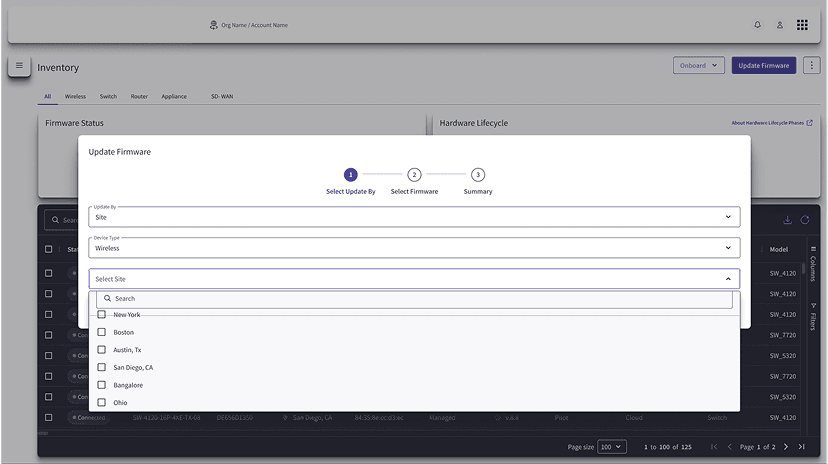The width and height of the screenshot is (828, 464).
Task: Go to the previous page arrow
Action: click(730, 447)
